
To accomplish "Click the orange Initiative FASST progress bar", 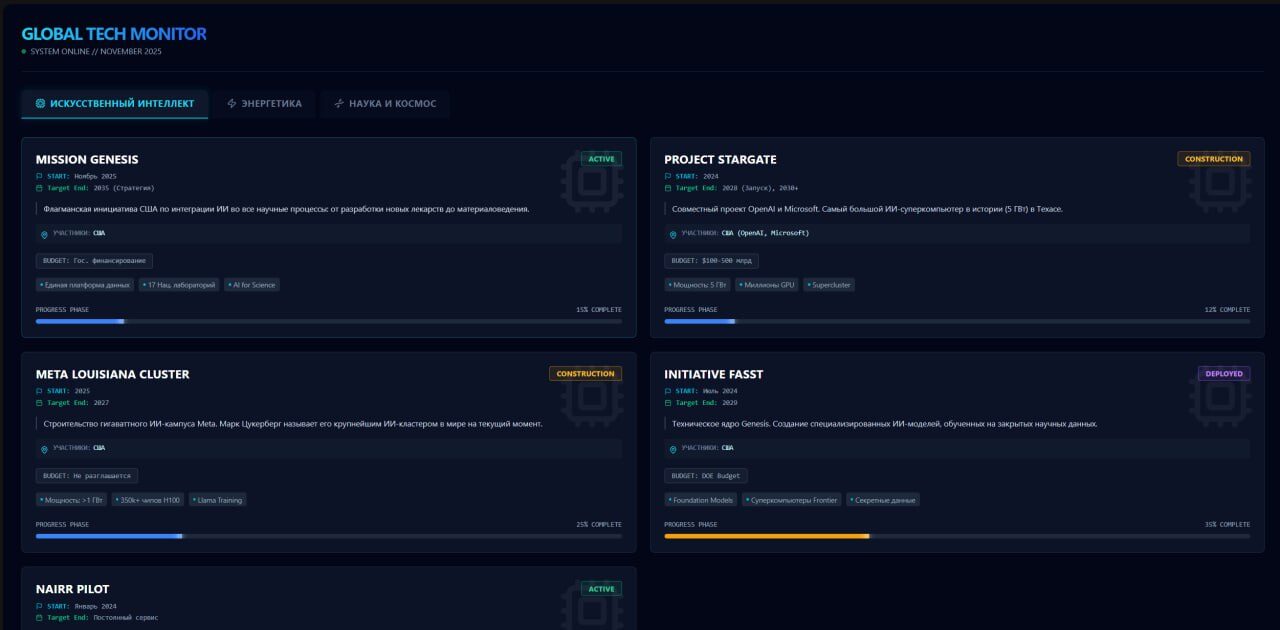I will 767,536.
